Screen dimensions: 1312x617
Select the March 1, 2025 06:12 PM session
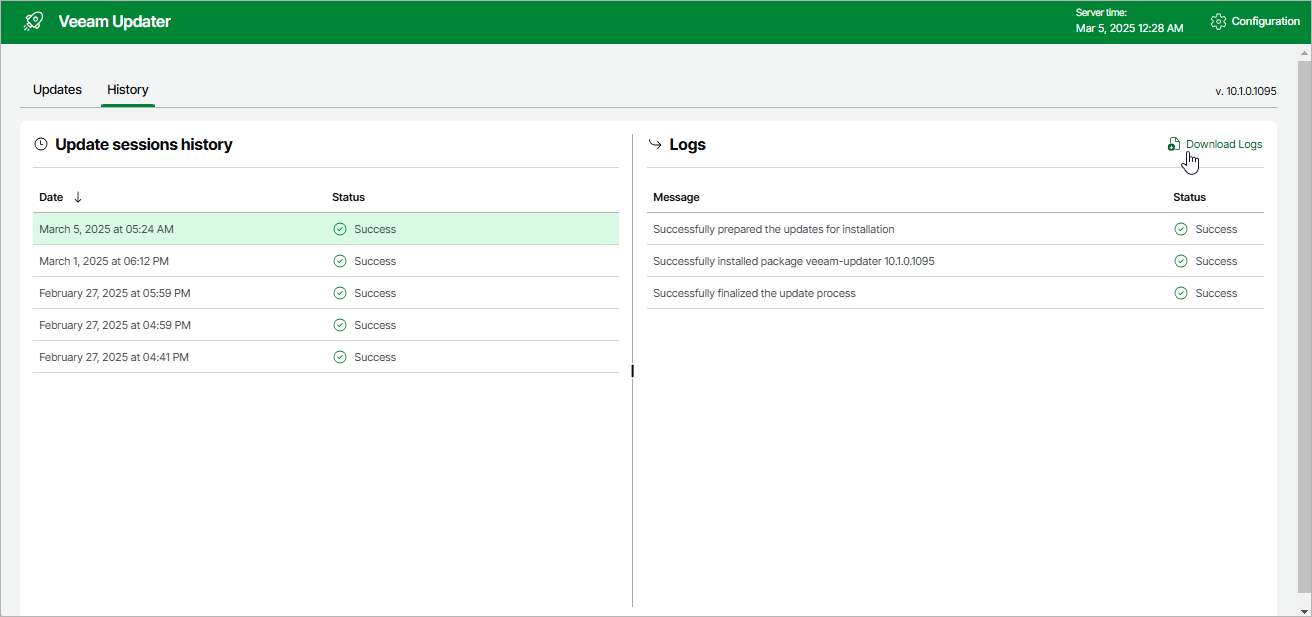[x=103, y=261]
